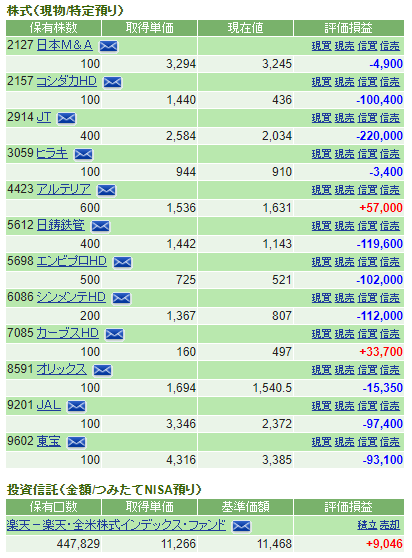
Task: Click 現買 in the JAL row
Action: pyautogui.click(x=322, y=405)
